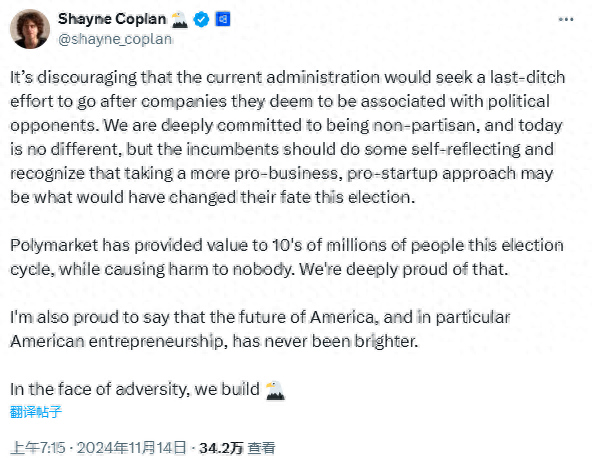Click the 上午7:15 timestamp
This screenshot has height=464, width=592.
(38, 448)
